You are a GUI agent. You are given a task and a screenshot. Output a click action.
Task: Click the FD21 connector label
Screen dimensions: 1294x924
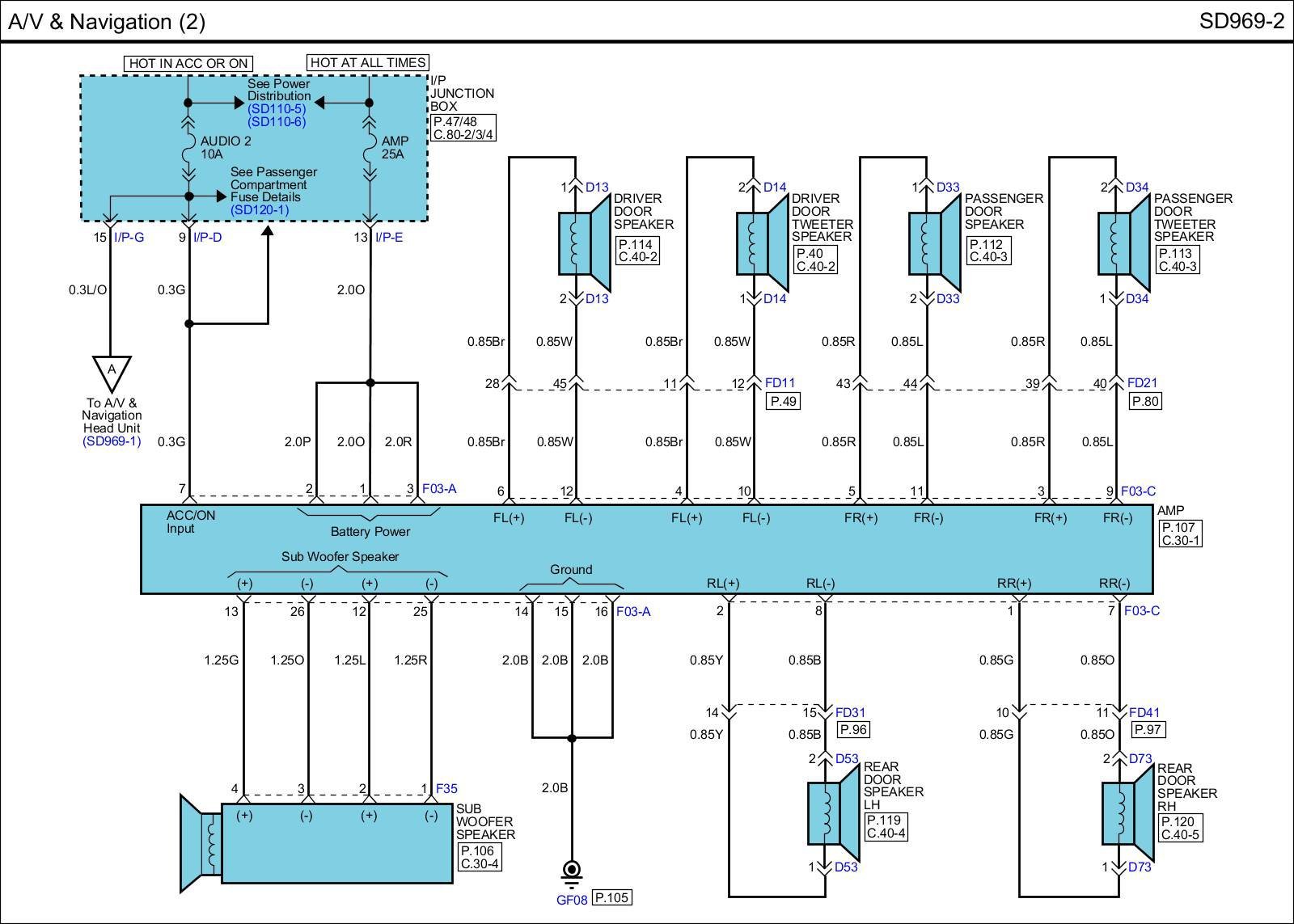click(x=1142, y=382)
